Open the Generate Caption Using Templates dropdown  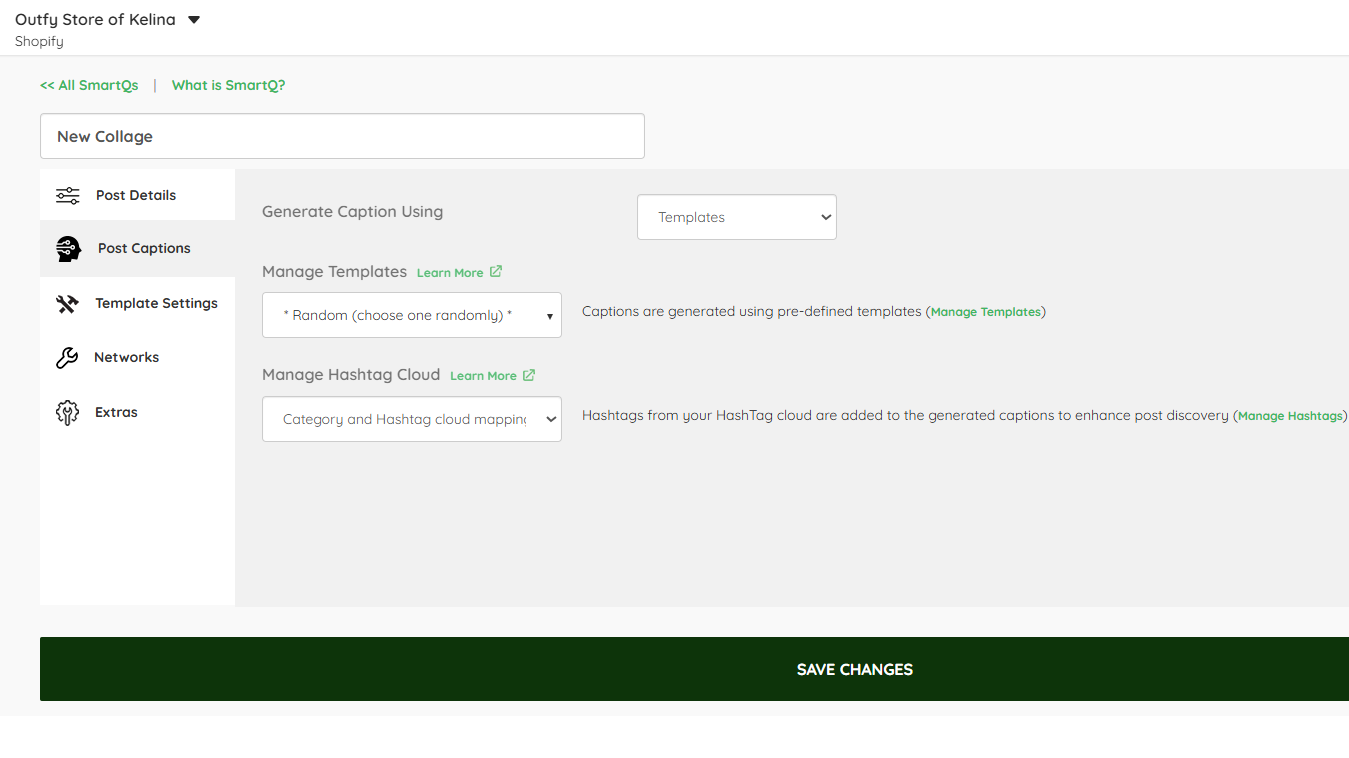737,217
